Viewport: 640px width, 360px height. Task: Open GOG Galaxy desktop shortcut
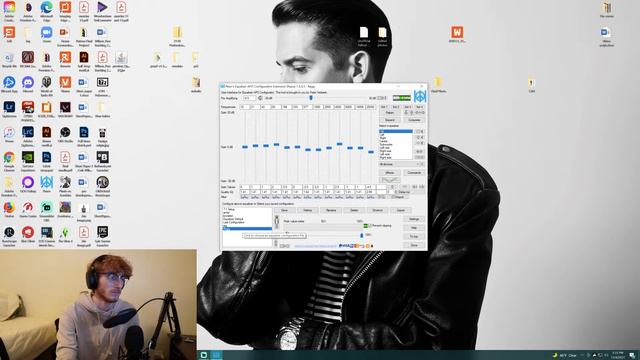coord(28,184)
